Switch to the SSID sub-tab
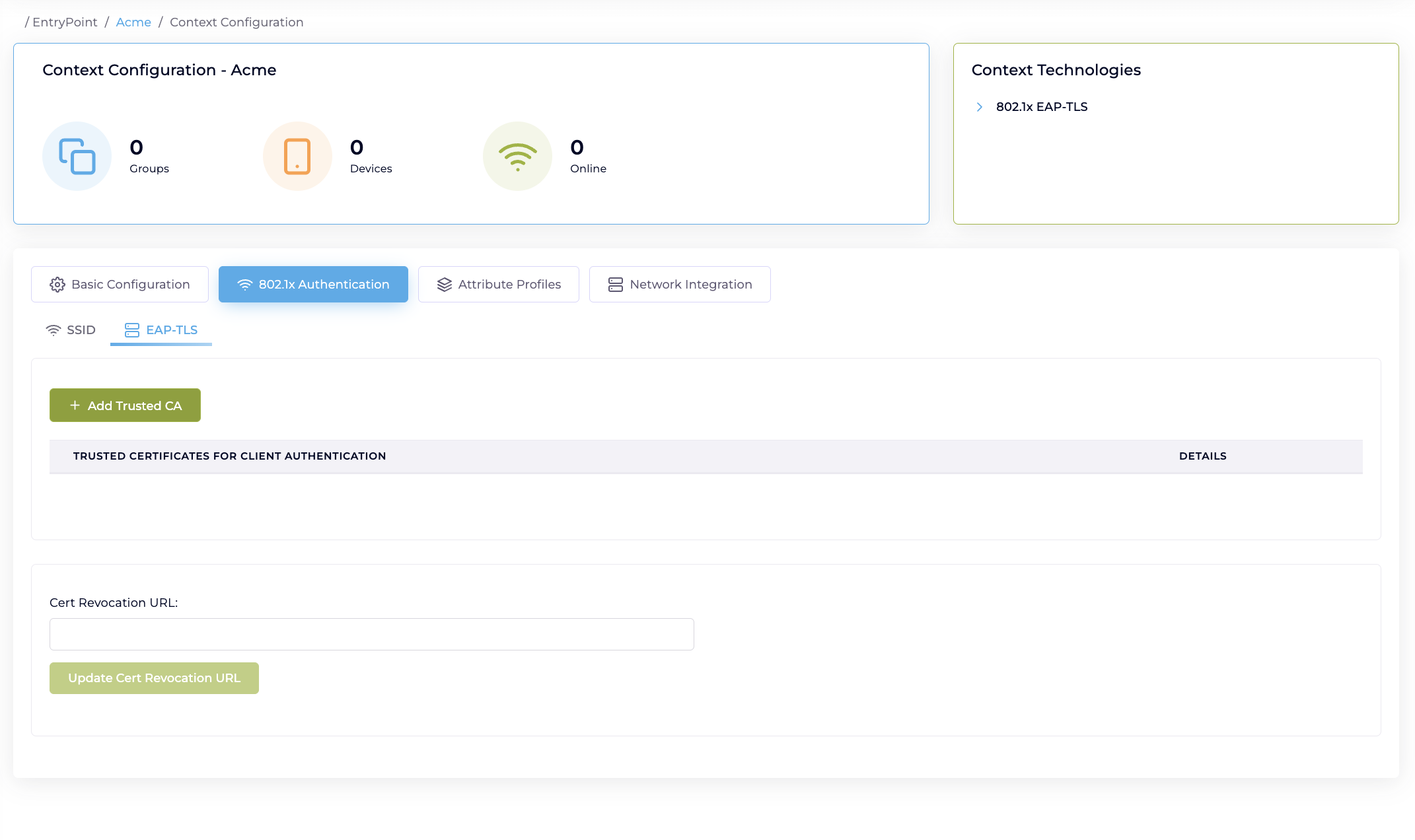 coord(81,330)
